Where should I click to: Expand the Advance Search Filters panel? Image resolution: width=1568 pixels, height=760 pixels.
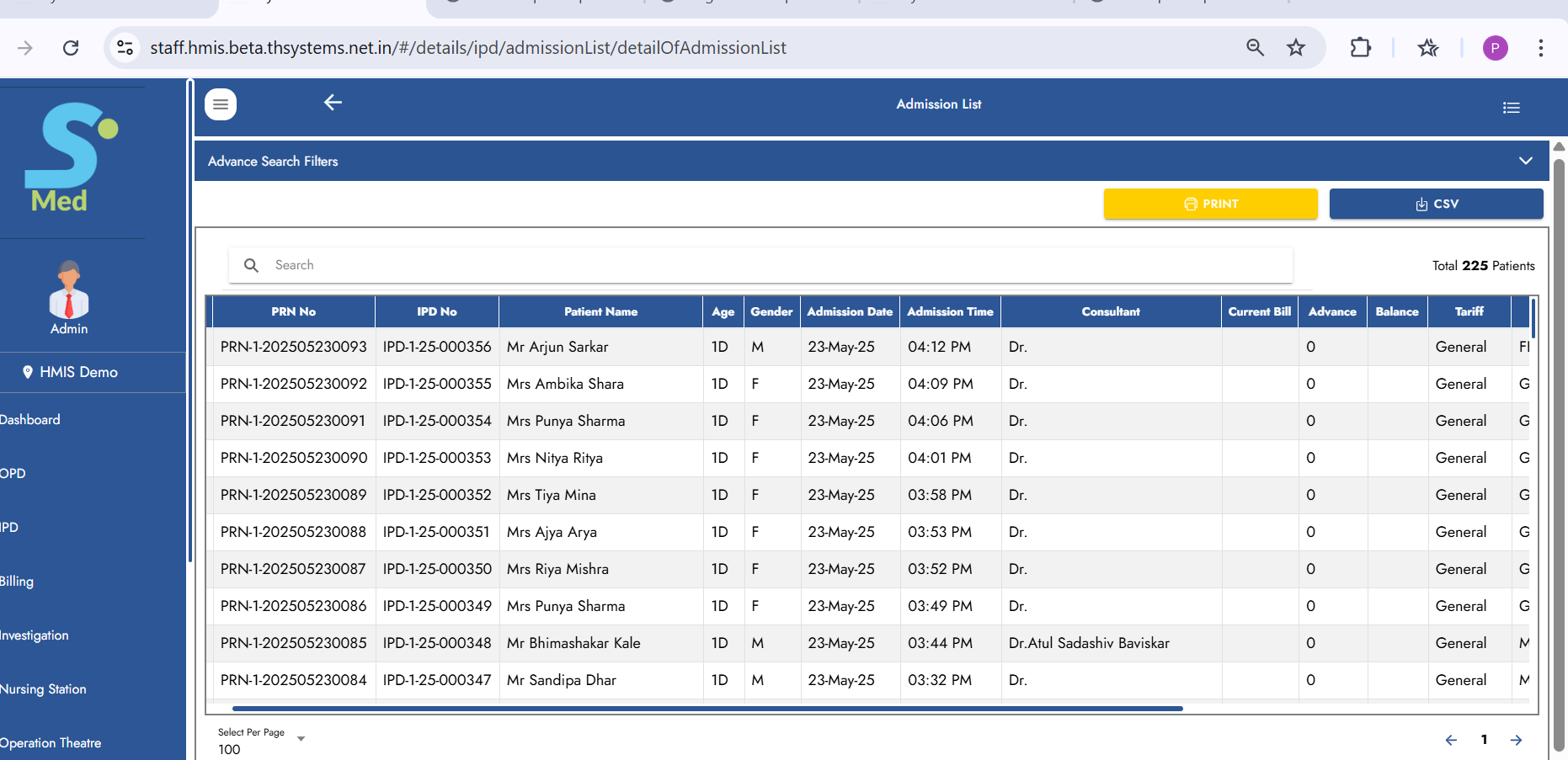1525,161
